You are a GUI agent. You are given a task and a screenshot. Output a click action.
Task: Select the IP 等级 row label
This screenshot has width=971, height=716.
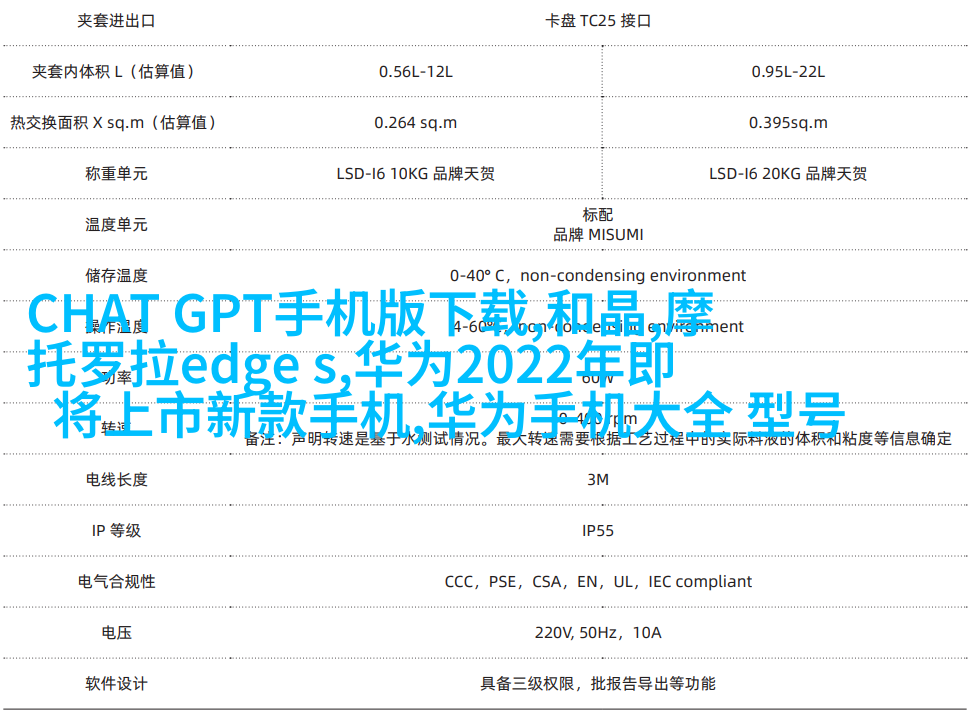click(116, 530)
